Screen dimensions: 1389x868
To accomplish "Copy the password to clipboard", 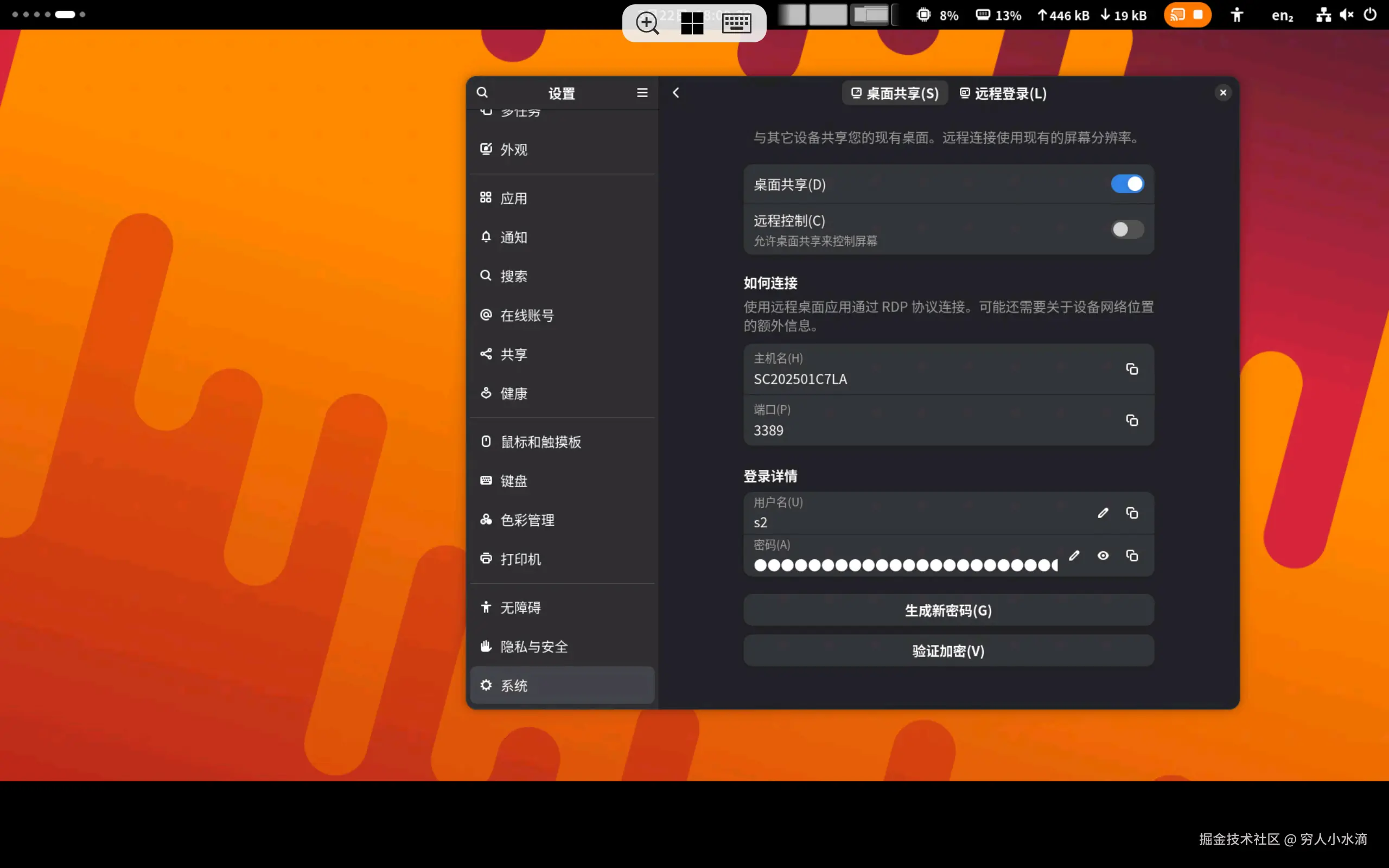I will tap(1131, 555).
